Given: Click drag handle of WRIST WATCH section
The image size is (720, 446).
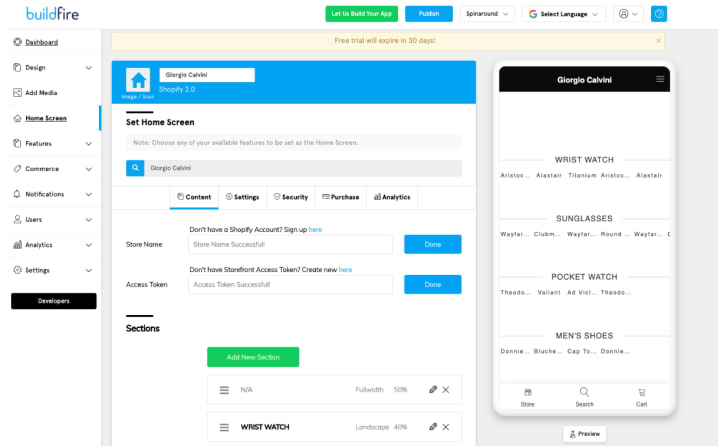Looking at the screenshot, I should (224, 427).
